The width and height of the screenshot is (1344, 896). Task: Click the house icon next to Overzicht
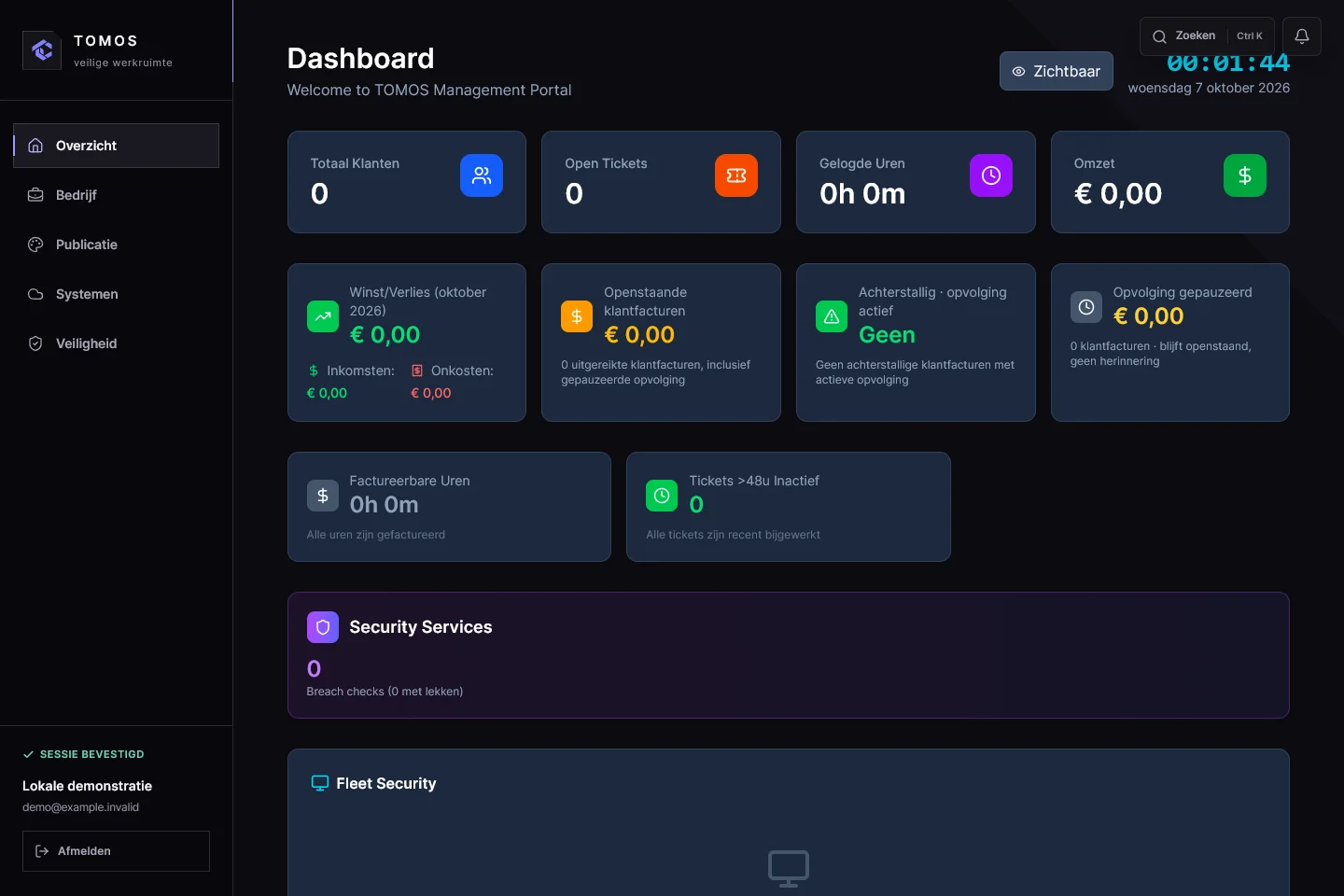pos(35,146)
